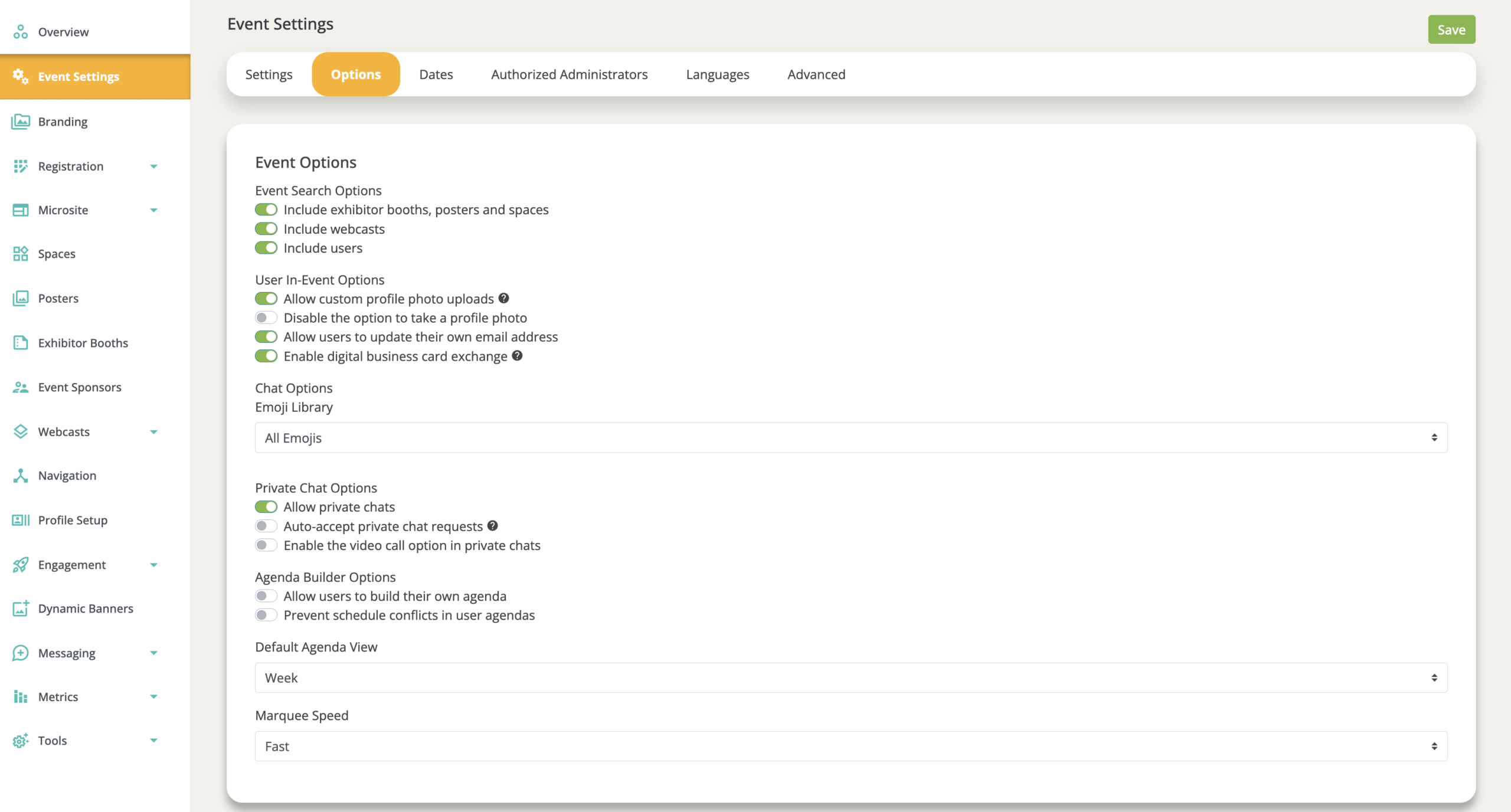Open Profile Setup in sidebar
The height and width of the screenshot is (812, 1511).
[73, 520]
